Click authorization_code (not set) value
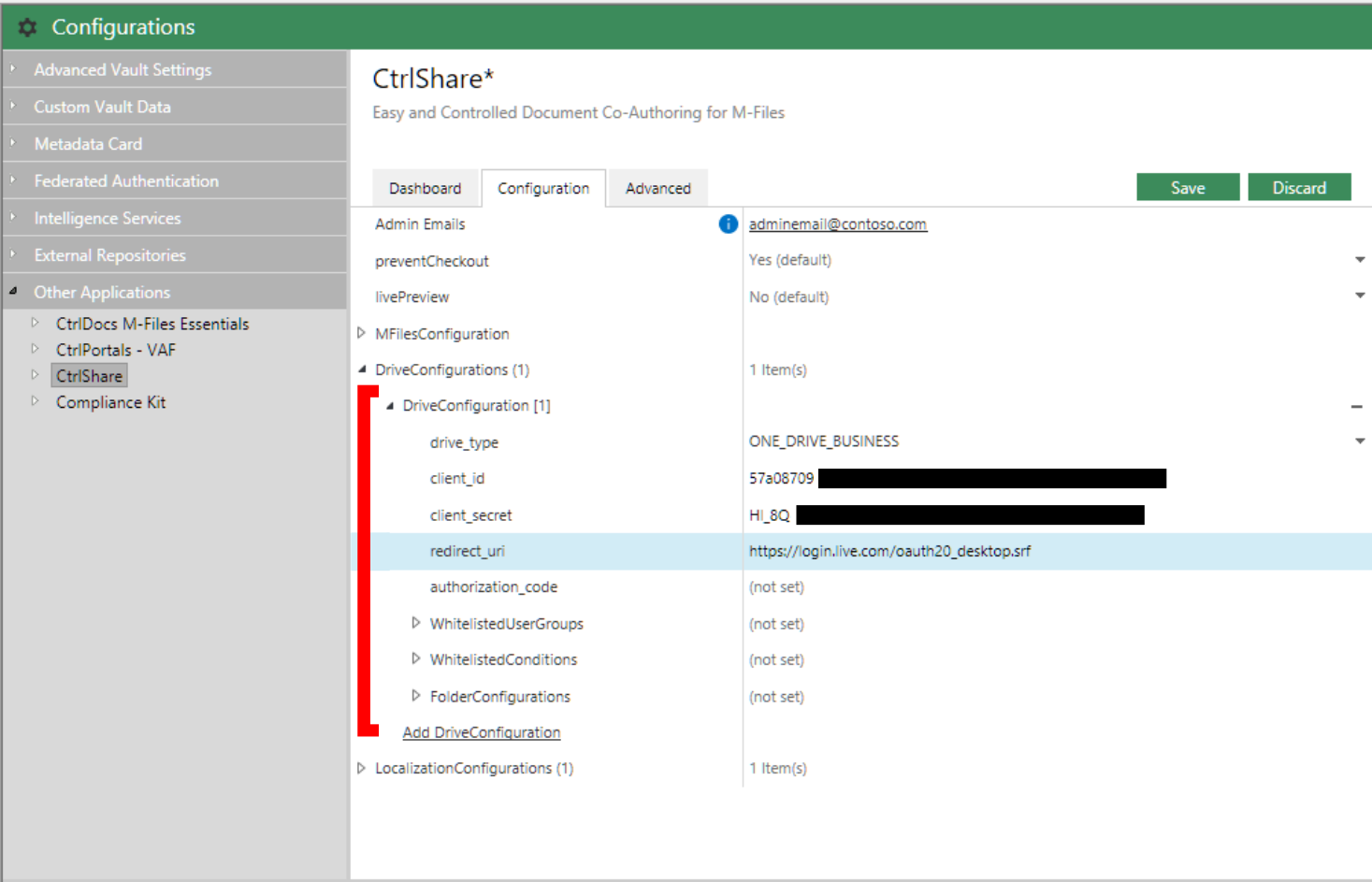 [x=776, y=587]
